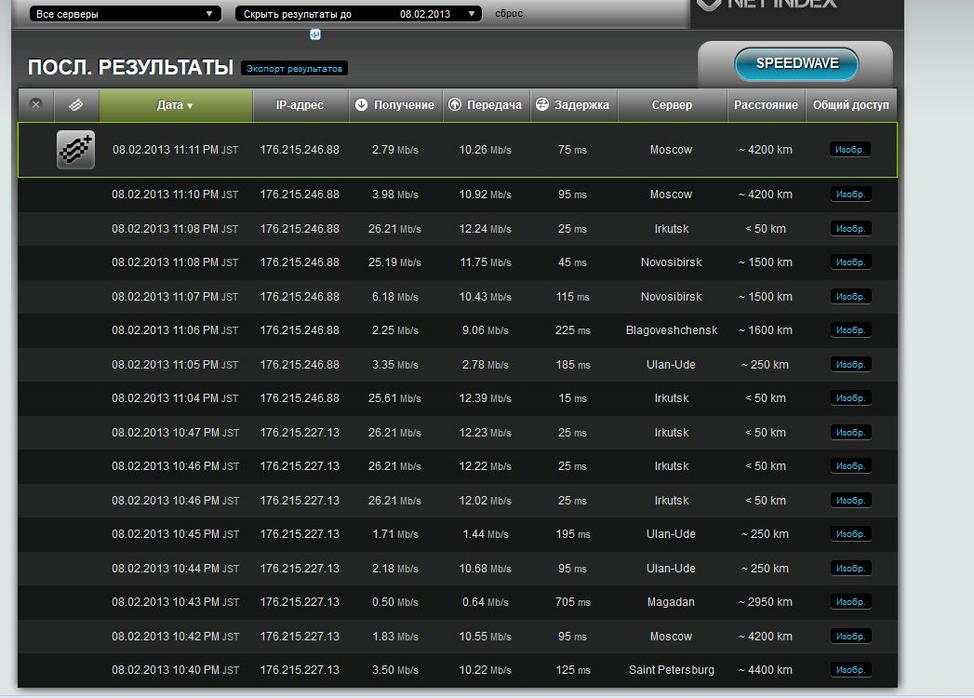Click the '15 ms' latency value
The width and height of the screenshot is (974, 698).
tap(572, 398)
